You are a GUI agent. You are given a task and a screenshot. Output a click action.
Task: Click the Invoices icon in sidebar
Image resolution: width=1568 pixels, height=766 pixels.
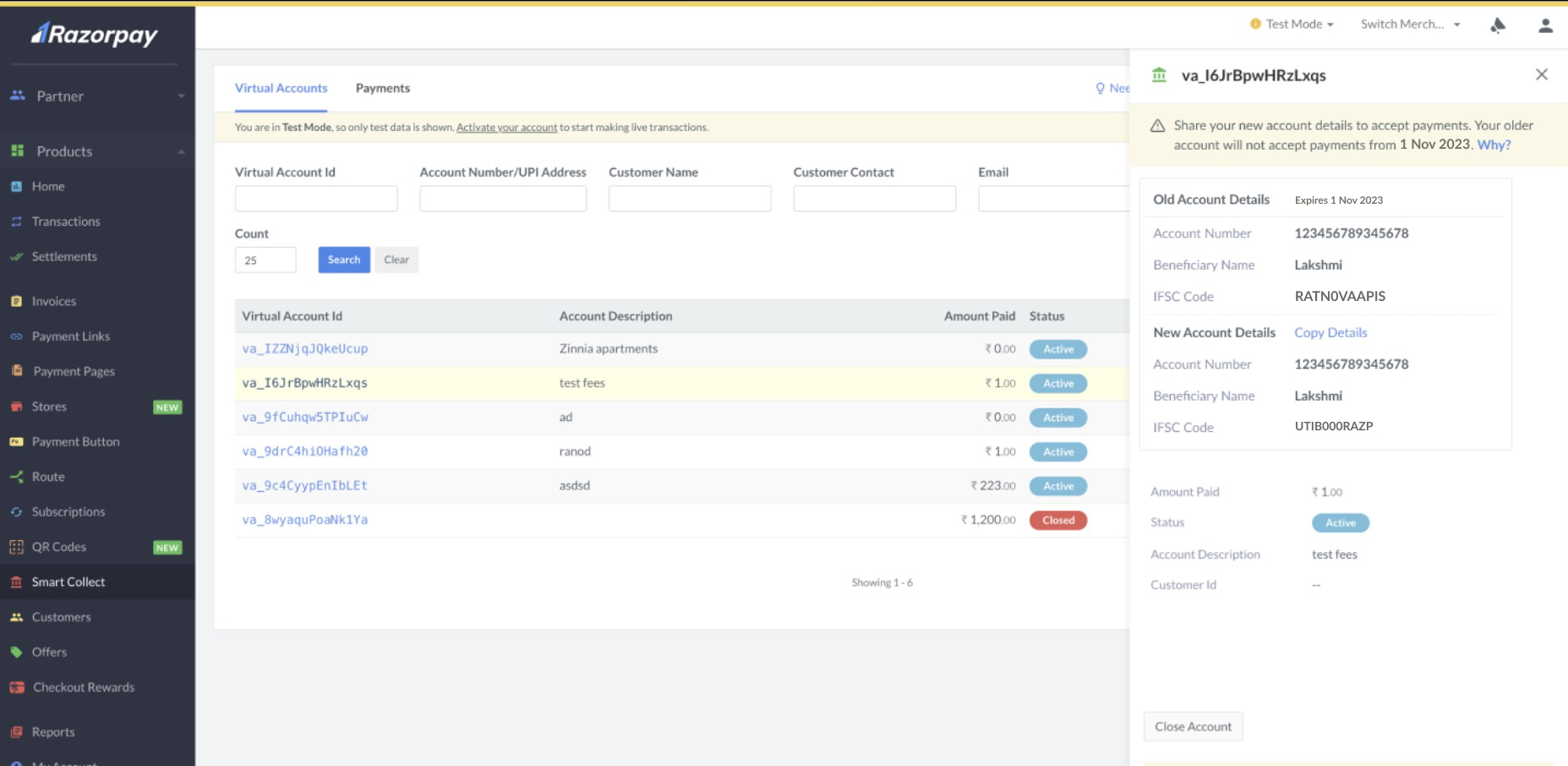(16, 301)
